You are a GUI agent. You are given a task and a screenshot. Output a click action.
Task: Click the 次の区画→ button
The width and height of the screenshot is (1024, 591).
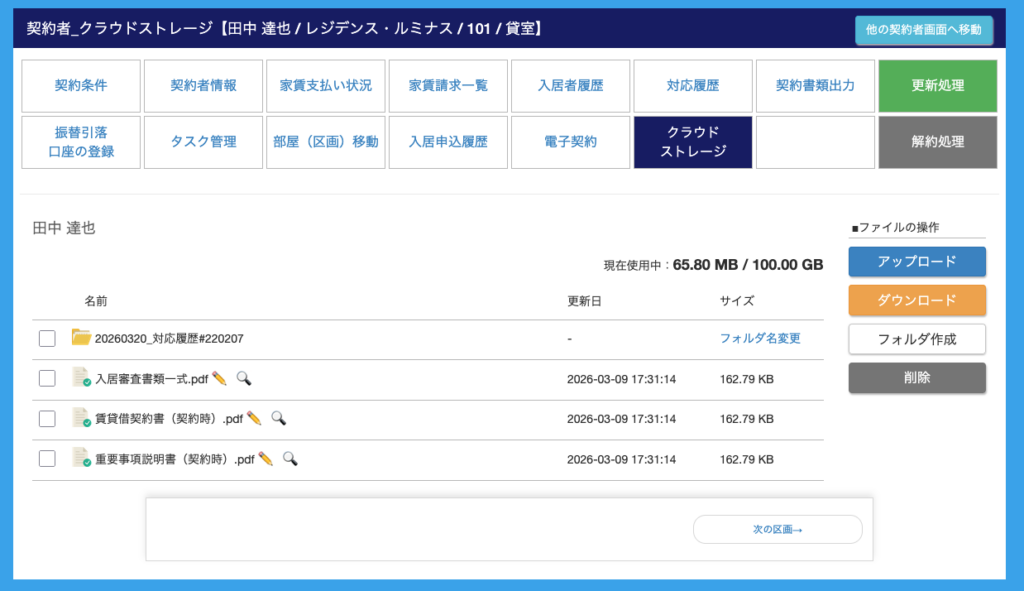[777, 529]
